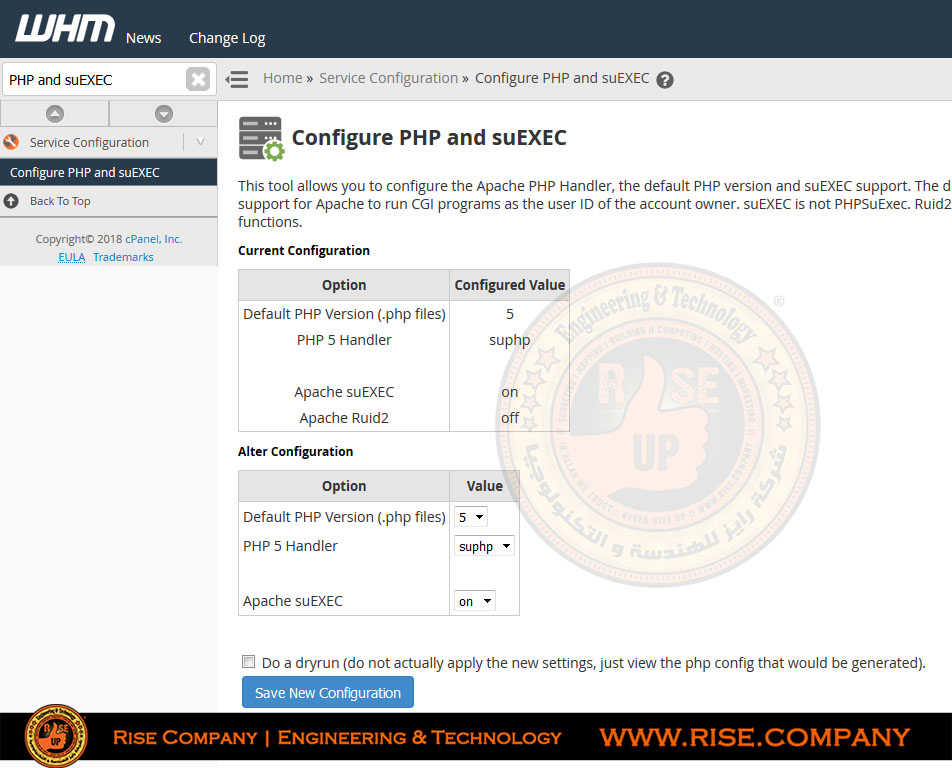952x768 pixels.
Task: Enable the Do a dryrun checkbox
Action: tap(248, 661)
